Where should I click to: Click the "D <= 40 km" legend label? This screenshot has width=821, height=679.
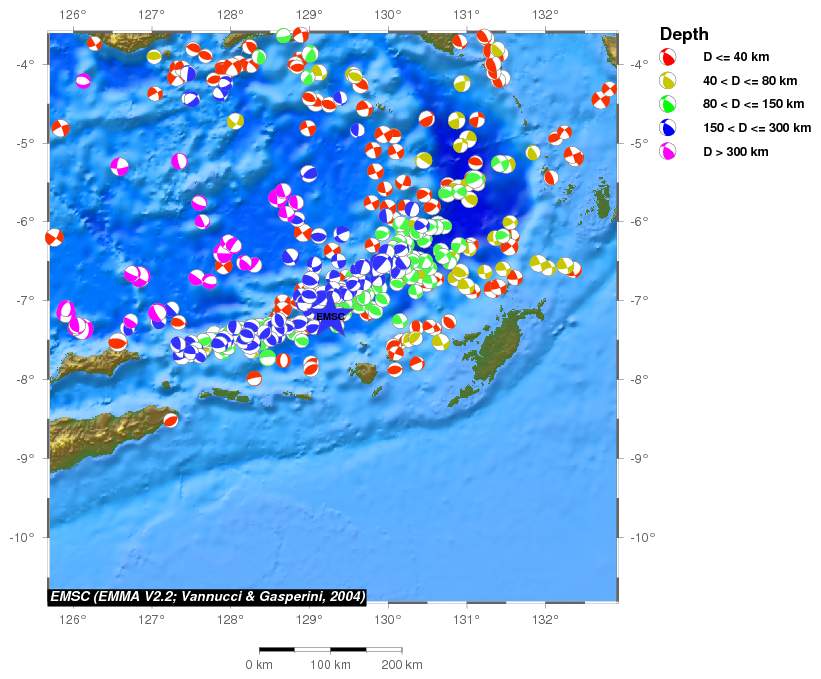coord(735,57)
